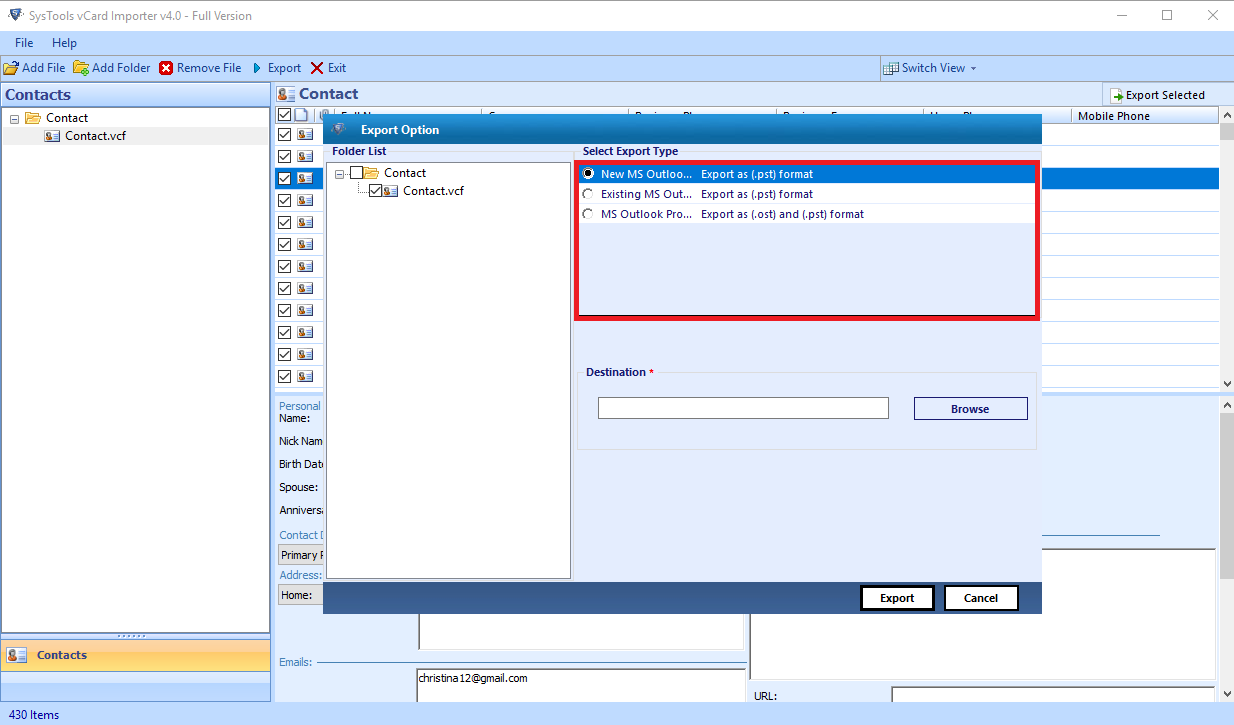Click the 430 Items status bar text

coord(34,715)
